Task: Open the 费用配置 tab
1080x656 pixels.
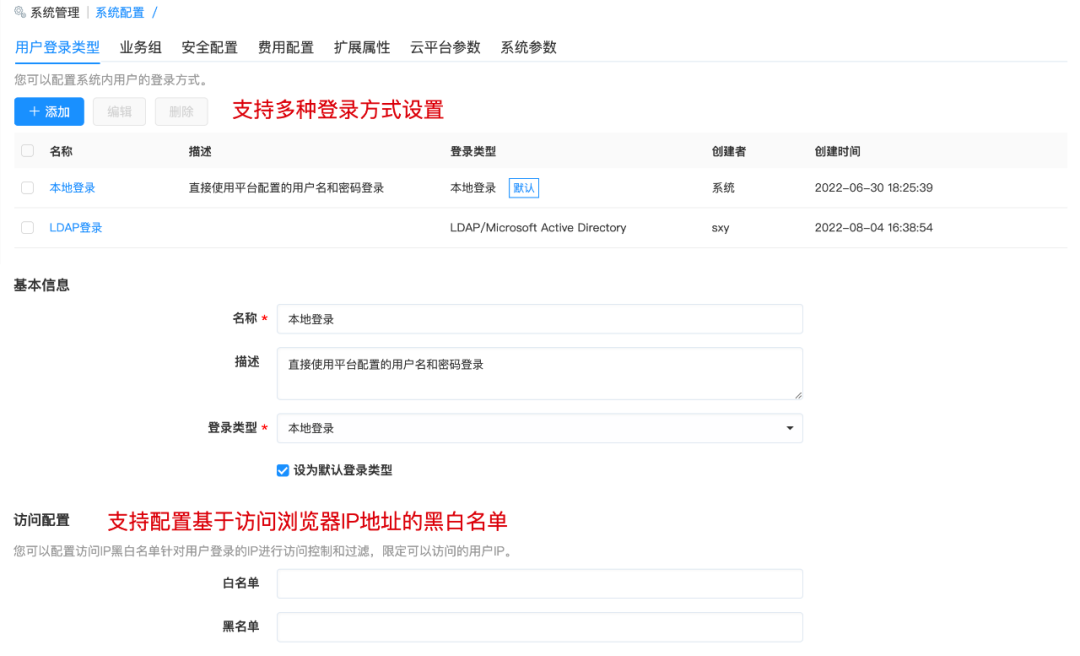Action: [x=286, y=47]
